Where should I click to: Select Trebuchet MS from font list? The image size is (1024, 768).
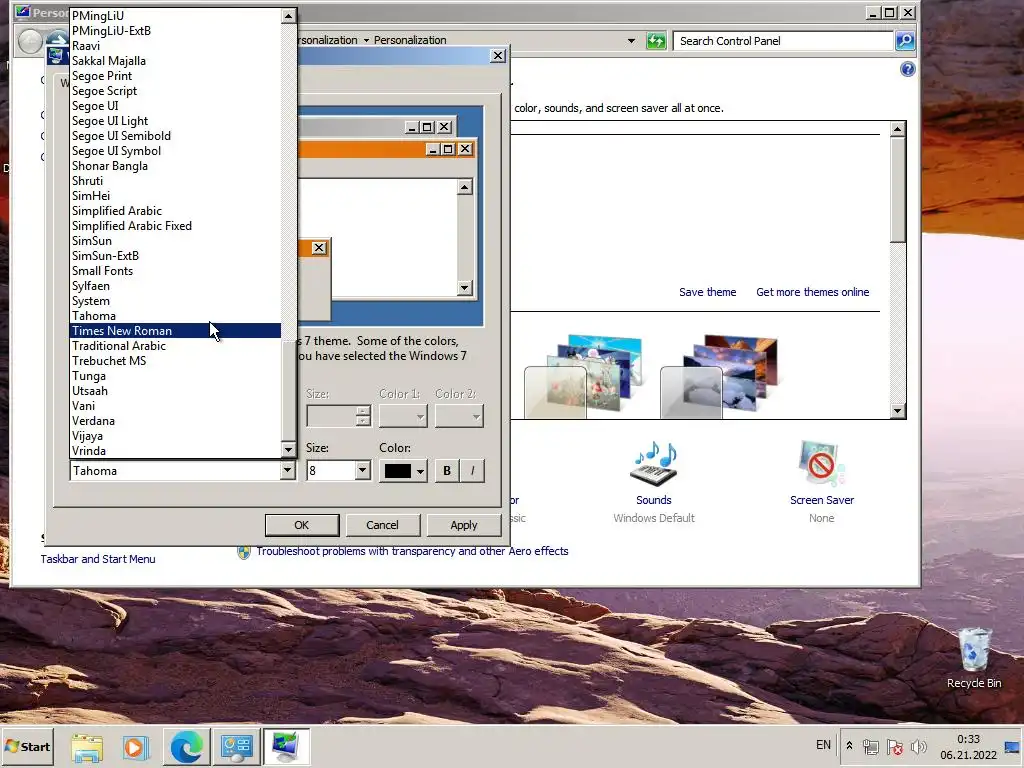click(175, 361)
